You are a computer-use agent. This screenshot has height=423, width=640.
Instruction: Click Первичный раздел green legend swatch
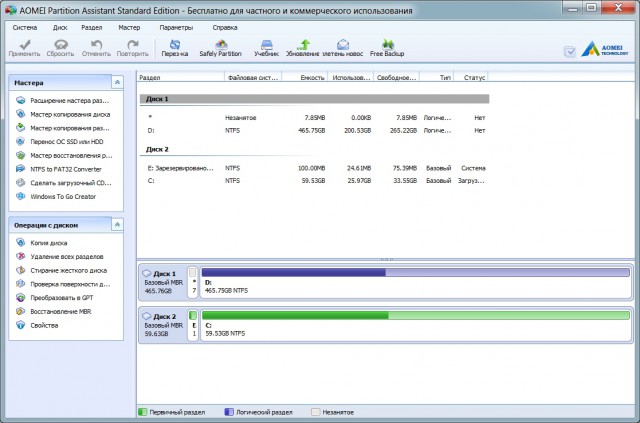click(142, 412)
